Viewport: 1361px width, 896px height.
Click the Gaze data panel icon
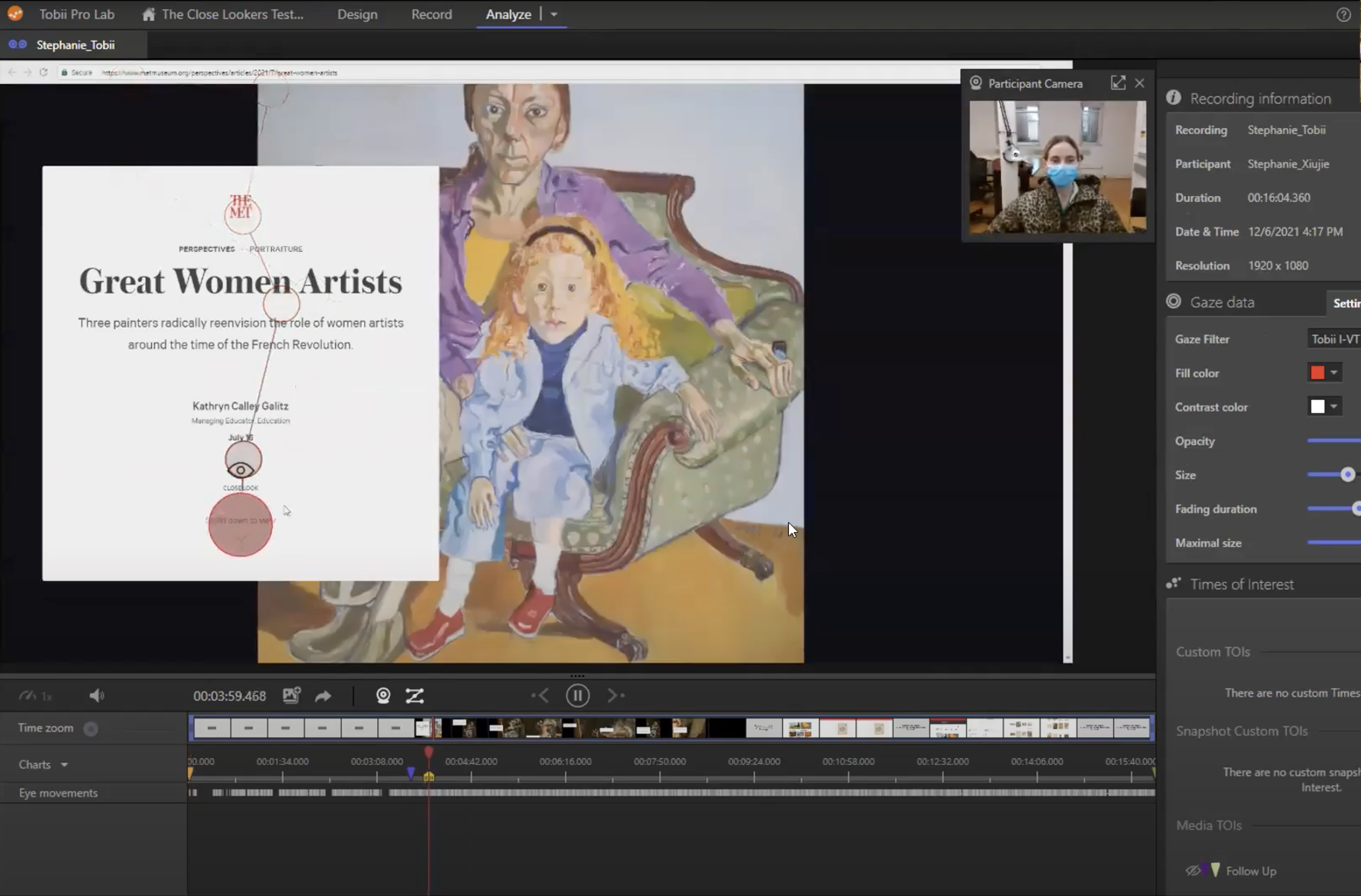coord(1174,301)
